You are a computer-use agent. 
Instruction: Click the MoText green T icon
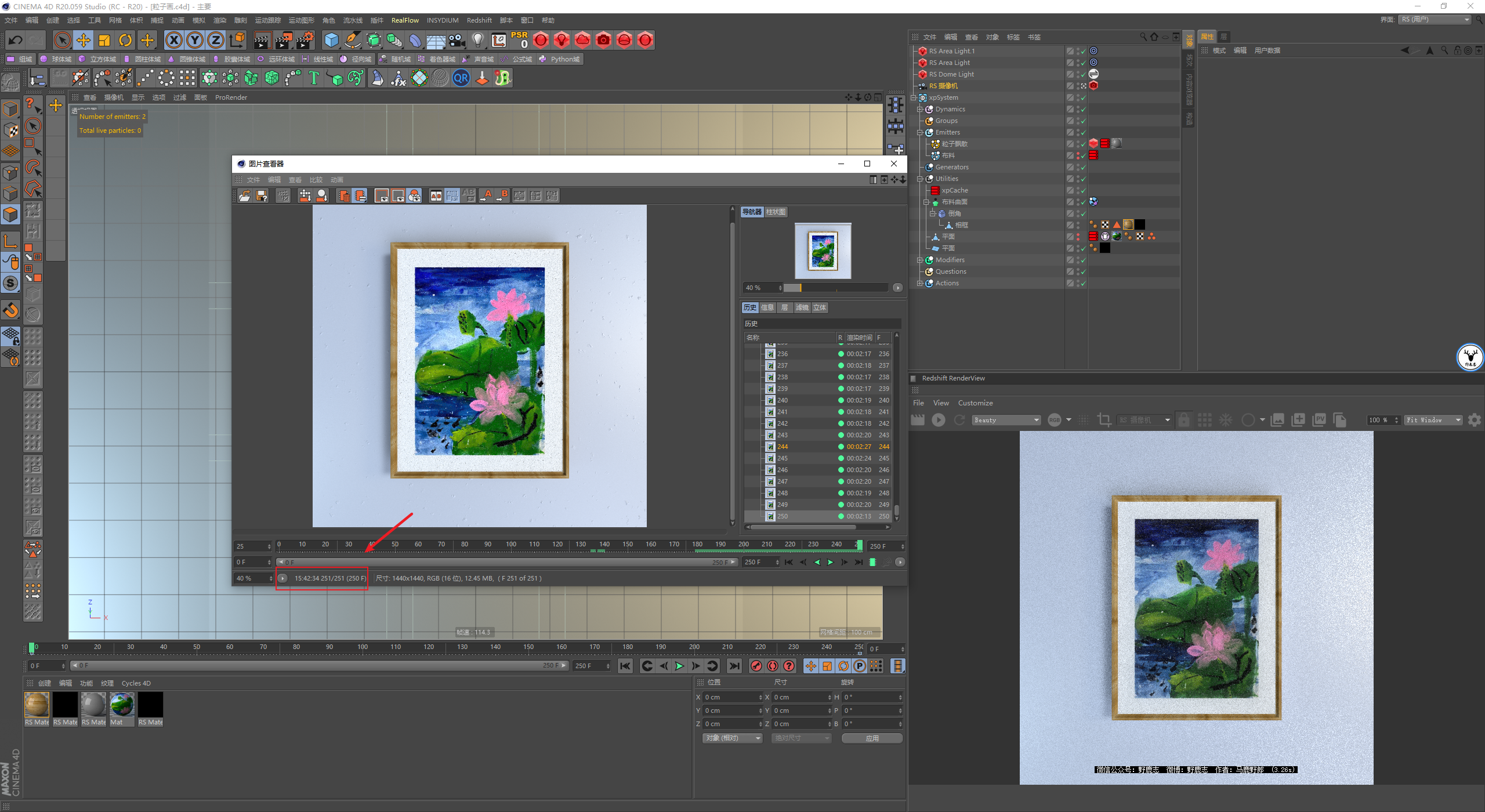click(x=314, y=78)
